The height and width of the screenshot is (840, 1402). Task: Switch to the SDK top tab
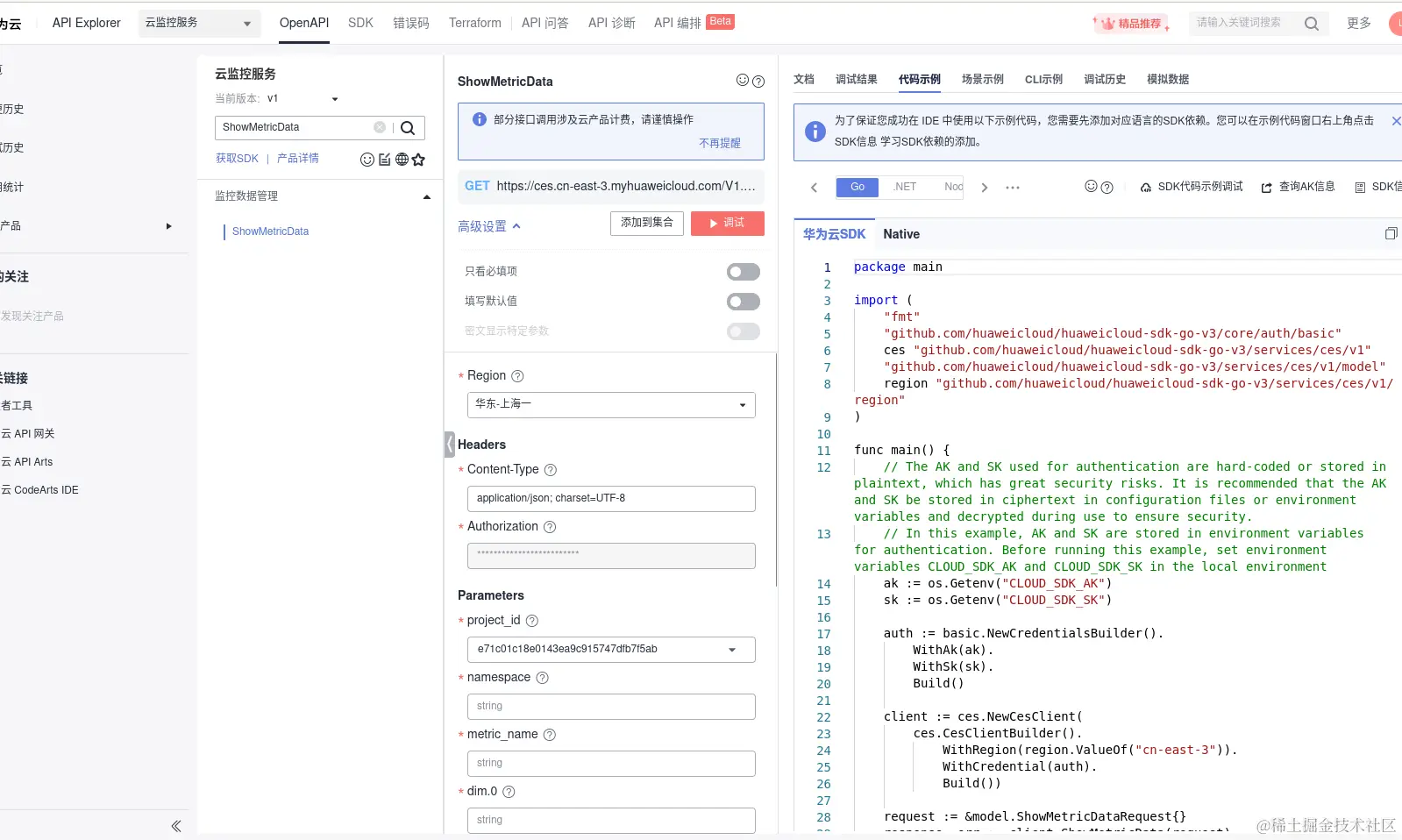click(x=360, y=23)
